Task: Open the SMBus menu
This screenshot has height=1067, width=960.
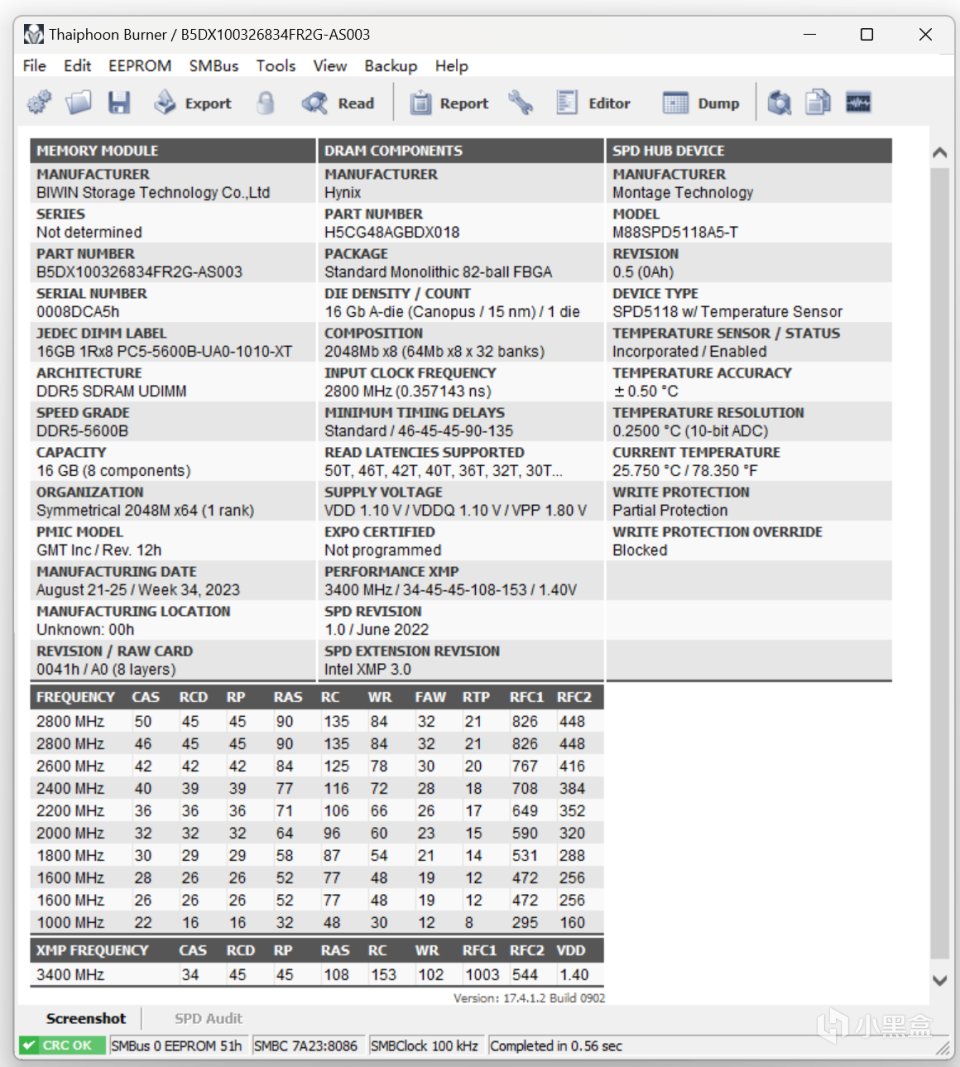Action: [x=214, y=66]
